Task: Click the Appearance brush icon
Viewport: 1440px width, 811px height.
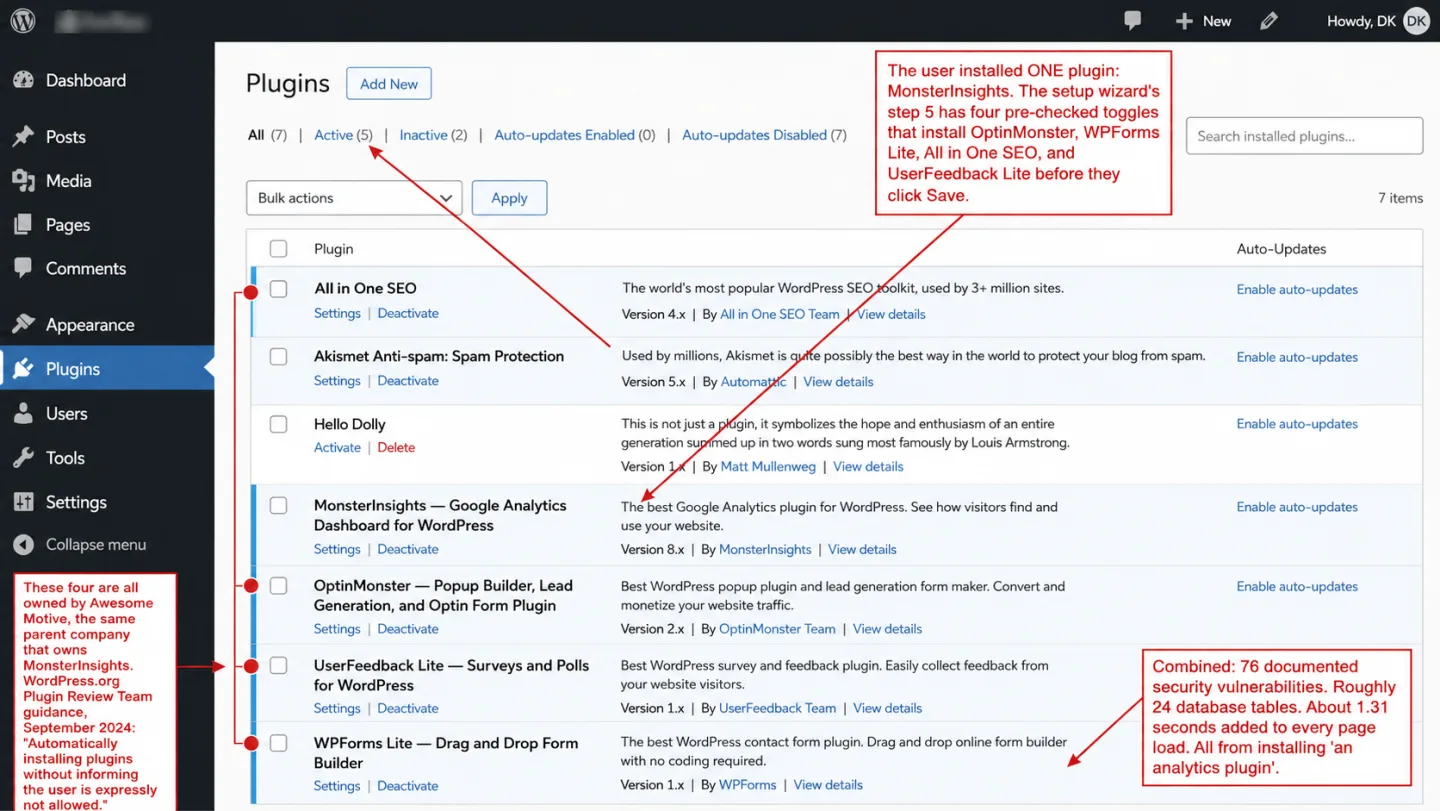Action: click(x=23, y=325)
